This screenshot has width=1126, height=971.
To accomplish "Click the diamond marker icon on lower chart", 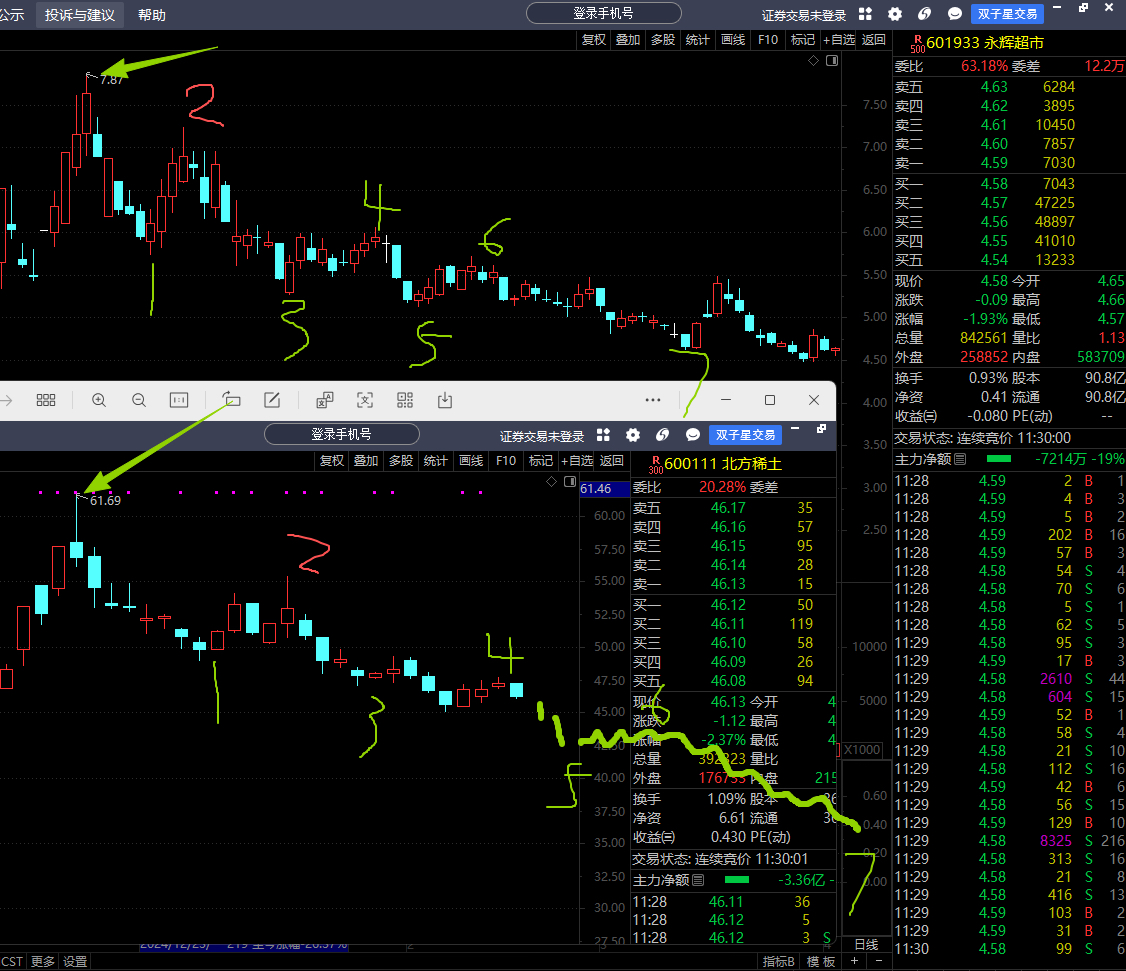I will pos(552,481).
